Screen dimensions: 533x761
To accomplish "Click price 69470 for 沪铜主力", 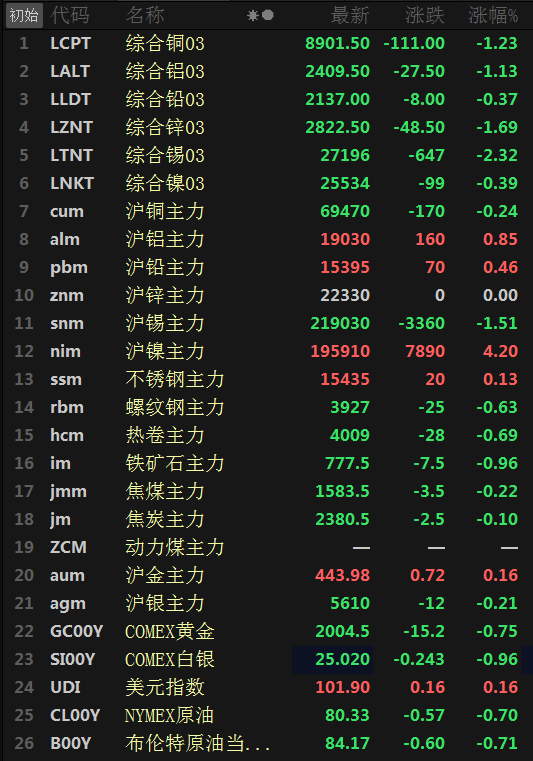I will click(345, 211).
